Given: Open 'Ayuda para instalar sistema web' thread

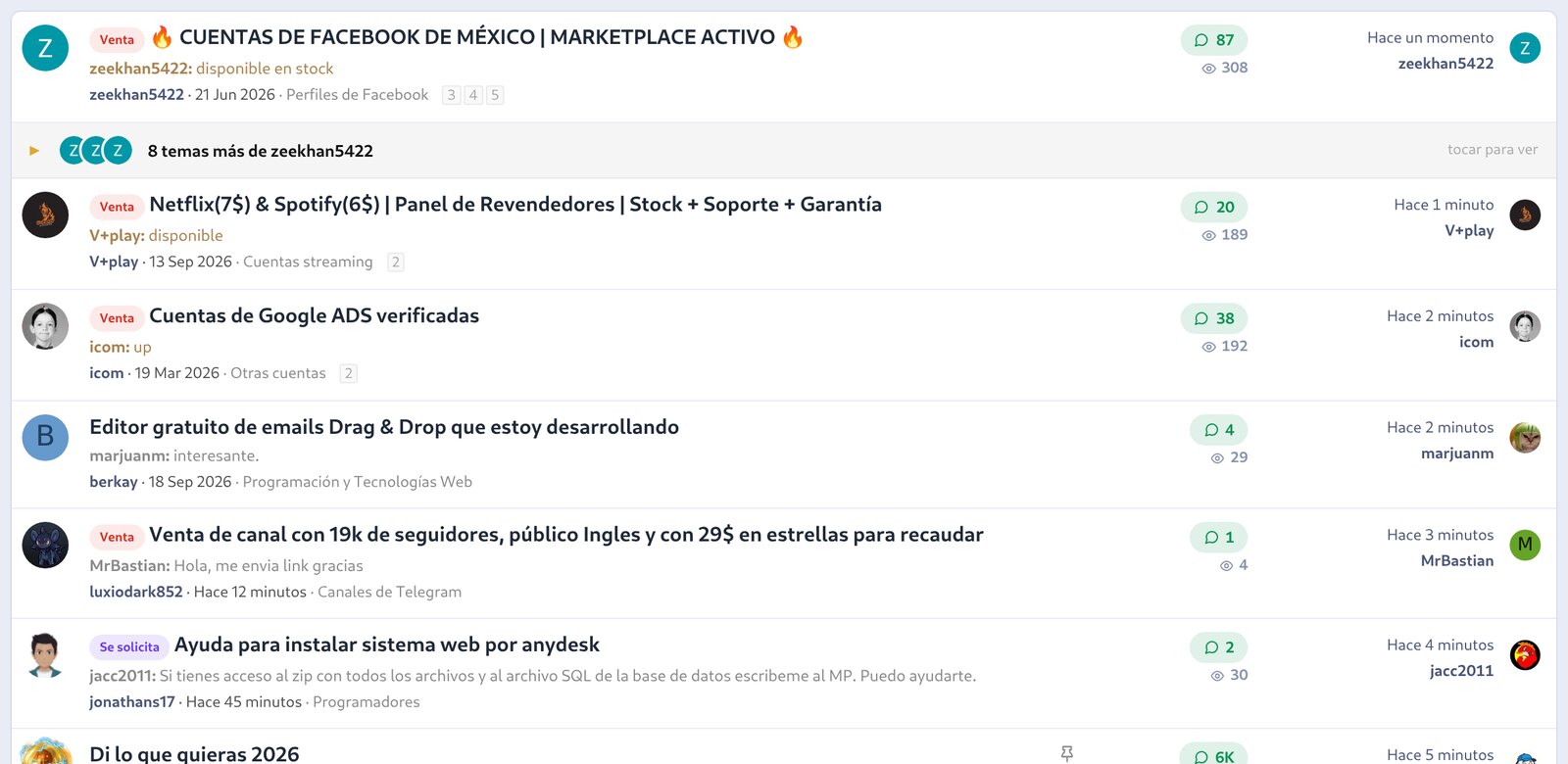Looking at the screenshot, I should [x=387, y=645].
